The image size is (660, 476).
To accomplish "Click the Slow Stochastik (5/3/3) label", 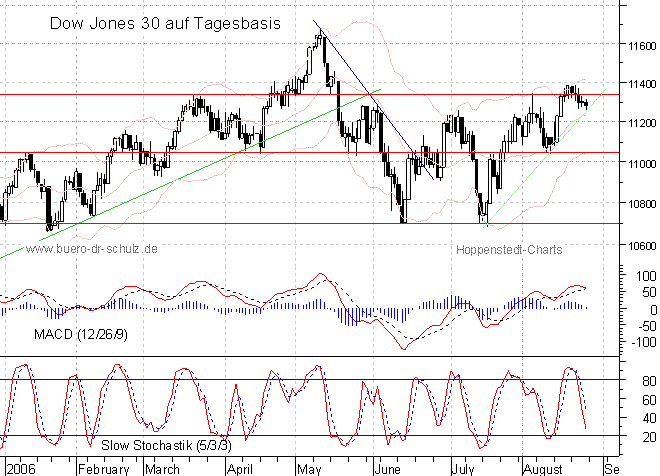I will pyautogui.click(x=166, y=445).
